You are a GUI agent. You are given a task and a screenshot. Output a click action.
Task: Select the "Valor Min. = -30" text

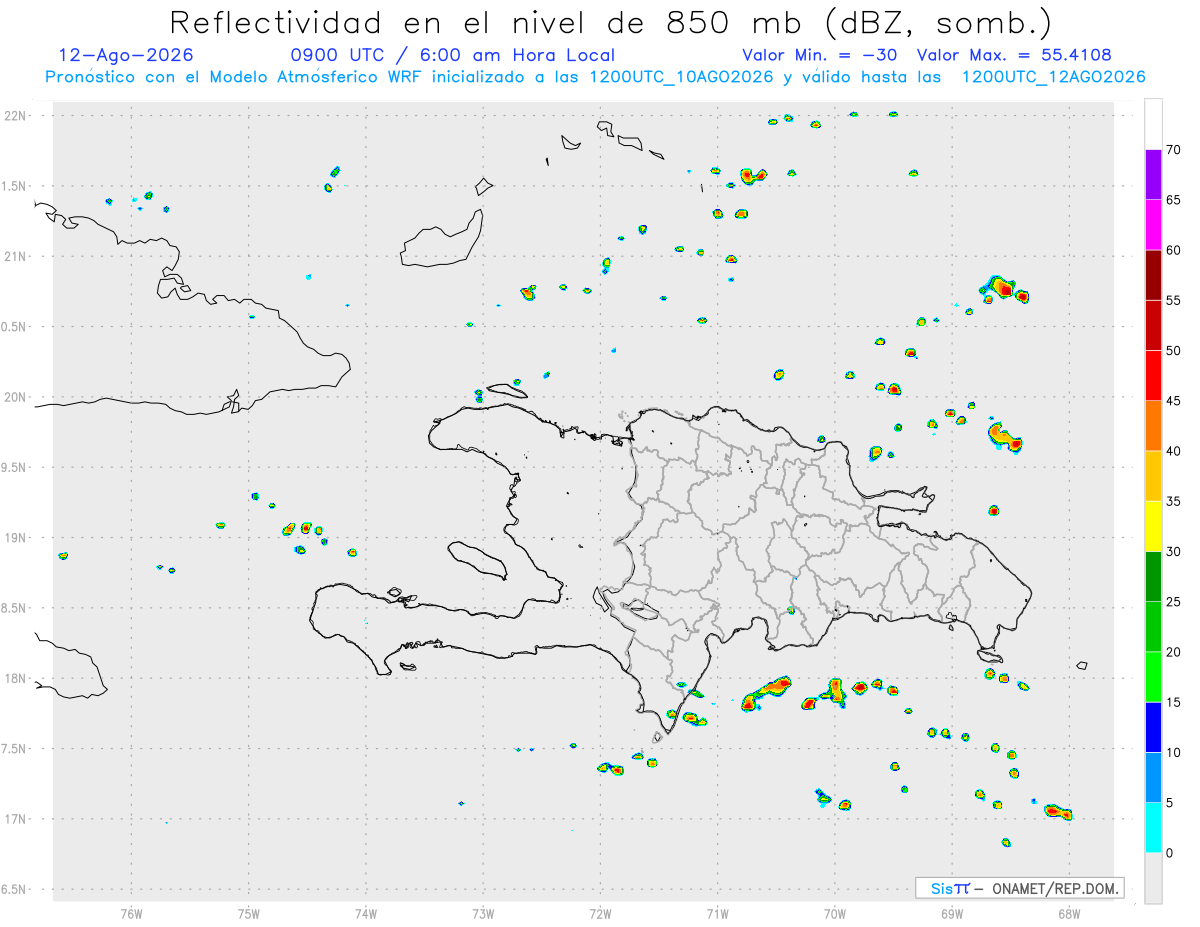(820, 55)
